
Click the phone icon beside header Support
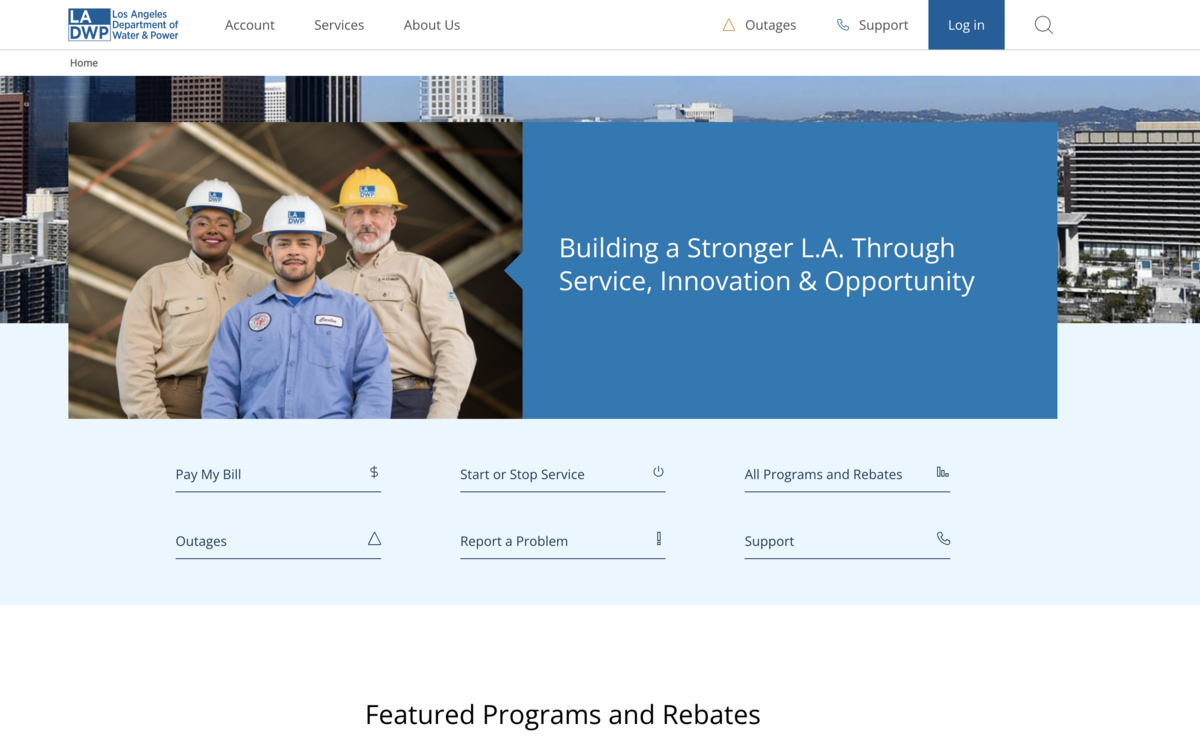coord(841,24)
